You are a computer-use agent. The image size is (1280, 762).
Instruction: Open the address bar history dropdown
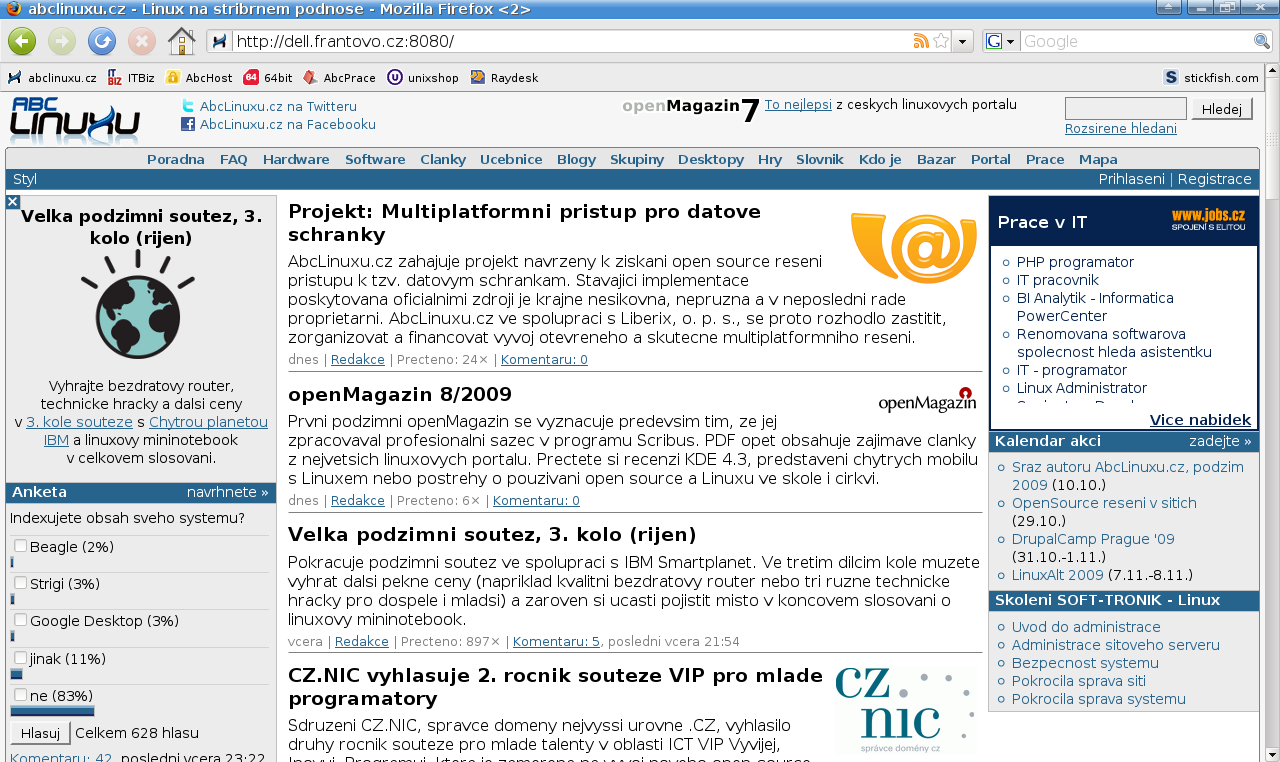pos(962,41)
